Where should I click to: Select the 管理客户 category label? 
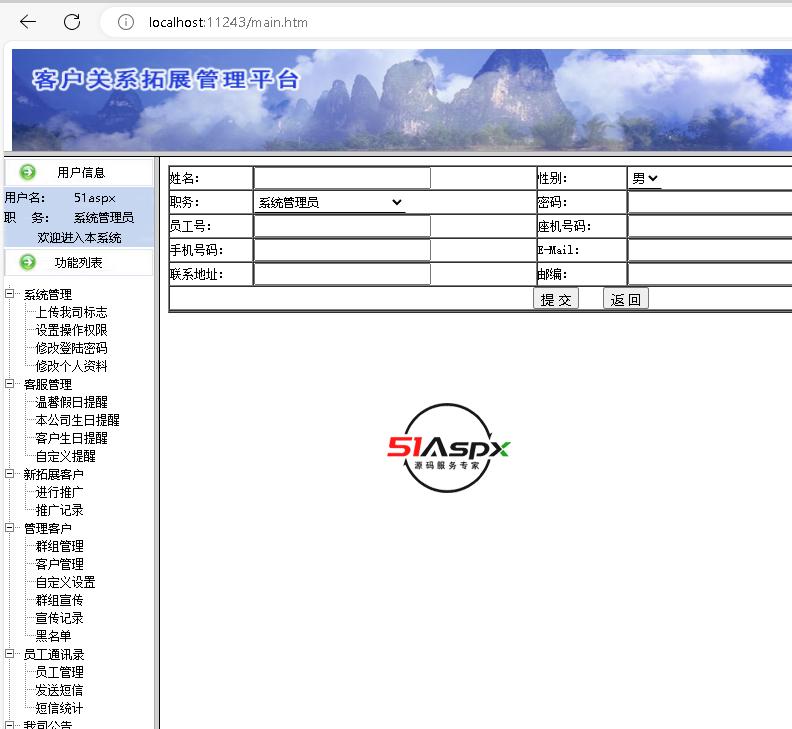47,528
